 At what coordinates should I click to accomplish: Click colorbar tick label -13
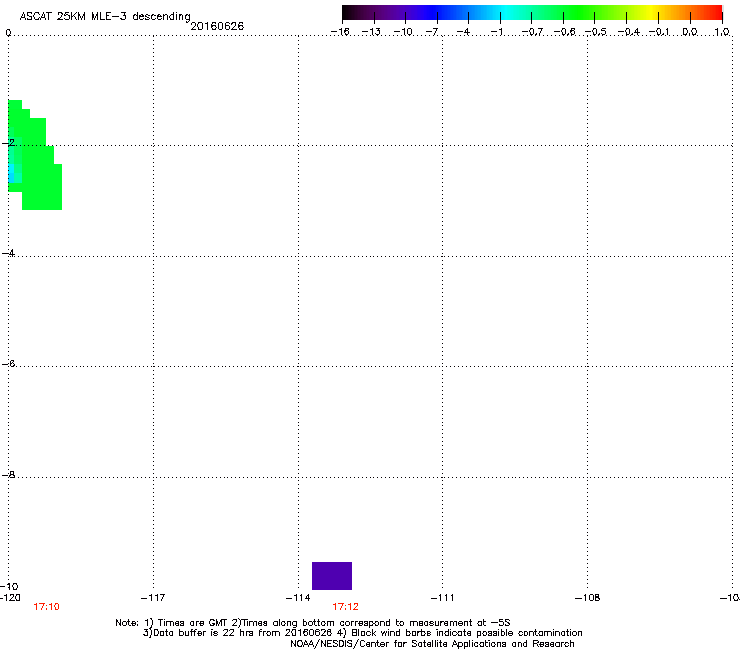tap(372, 32)
